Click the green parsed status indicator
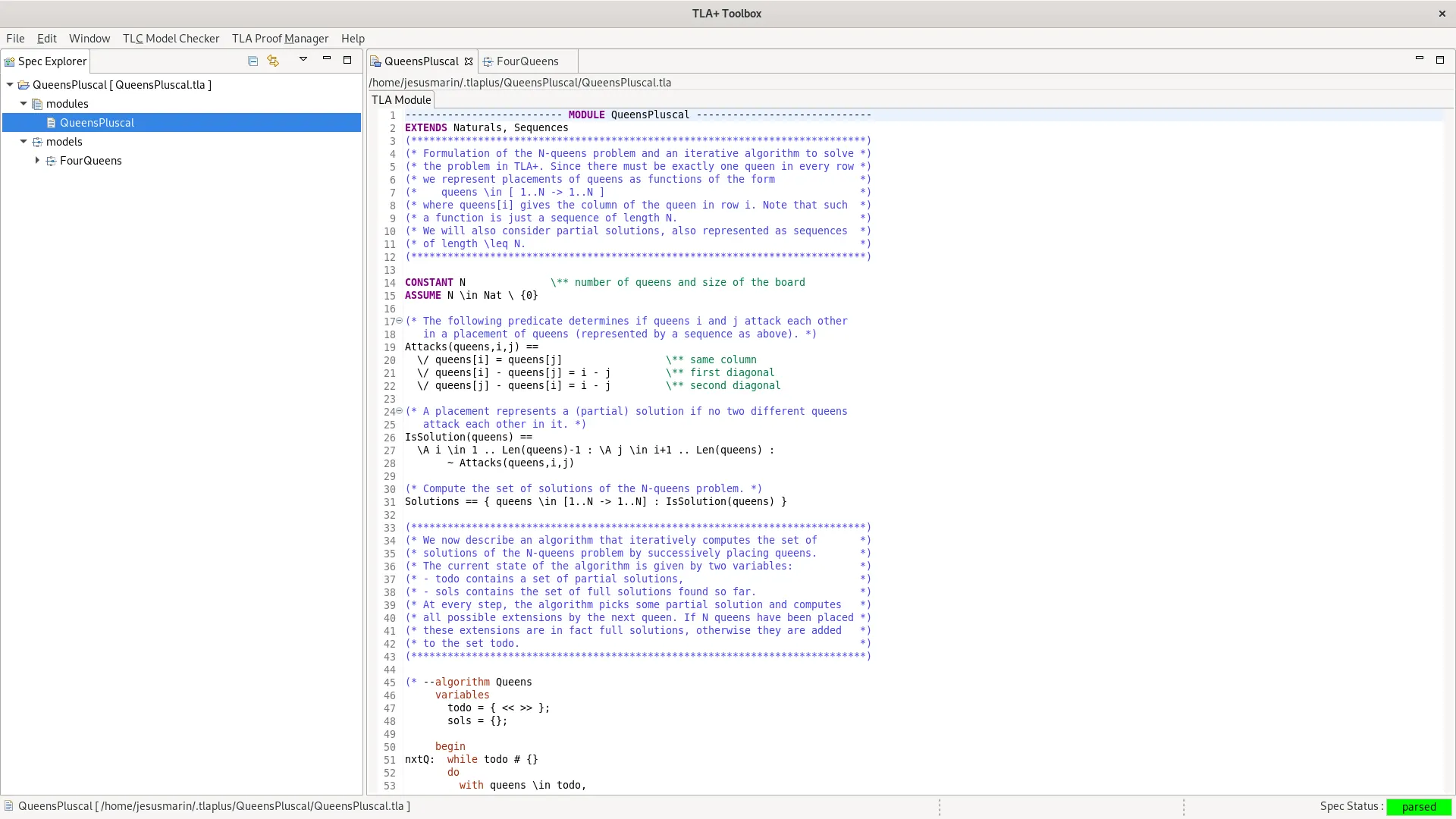The image size is (1456, 819). (x=1419, y=807)
